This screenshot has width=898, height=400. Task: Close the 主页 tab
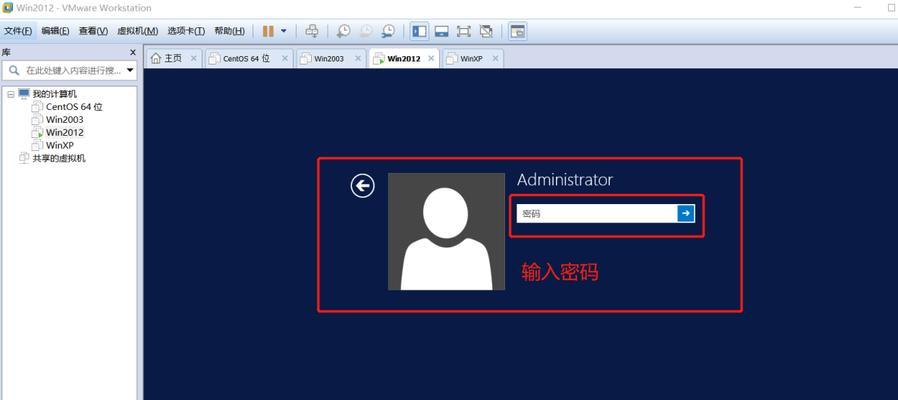click(x=193, y=58)
